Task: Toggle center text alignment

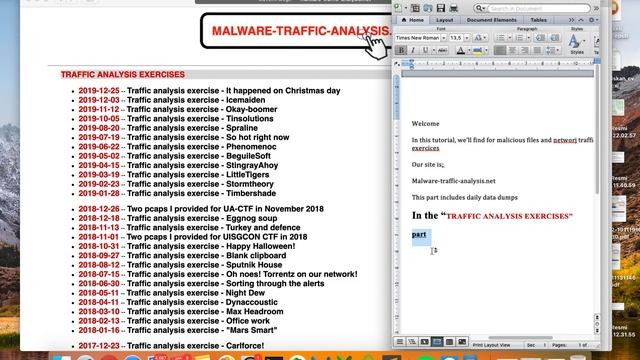Action: (512, 51)
